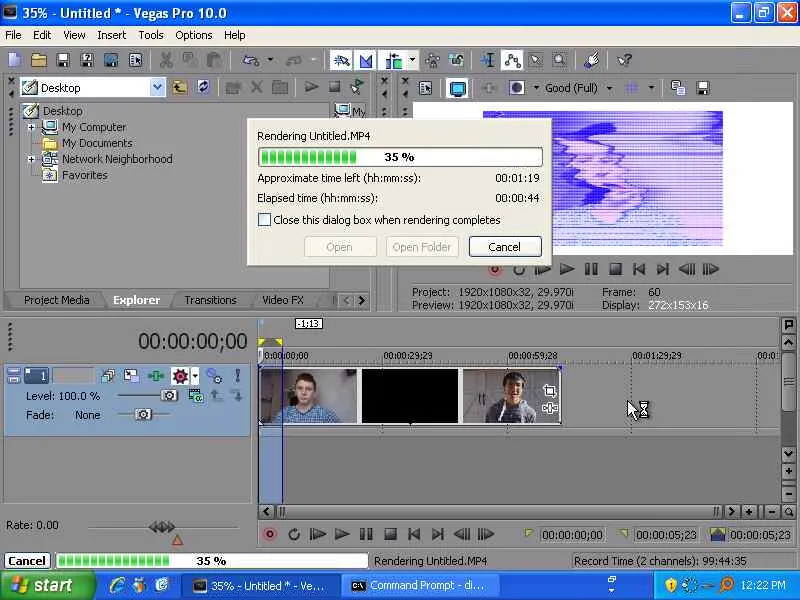Toggle Preview on External Monitor icon
This screenshot has height=600, width=800.
click(458, 88)
